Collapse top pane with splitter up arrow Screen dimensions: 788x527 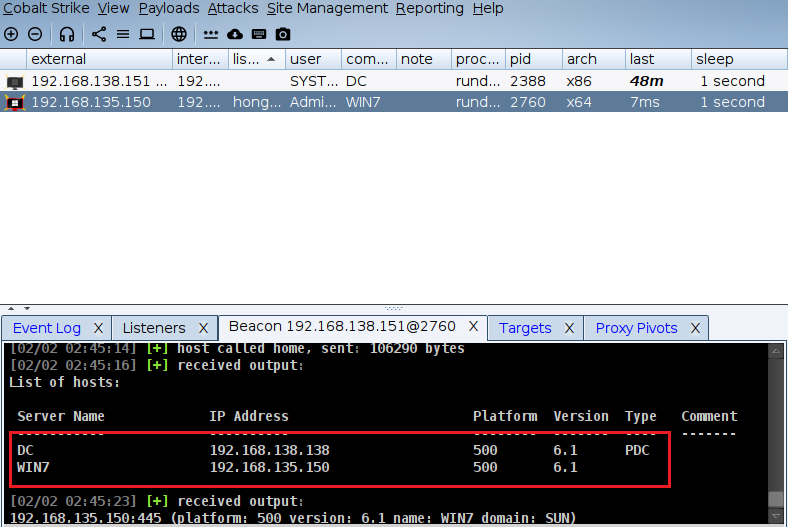click(11, 308)
